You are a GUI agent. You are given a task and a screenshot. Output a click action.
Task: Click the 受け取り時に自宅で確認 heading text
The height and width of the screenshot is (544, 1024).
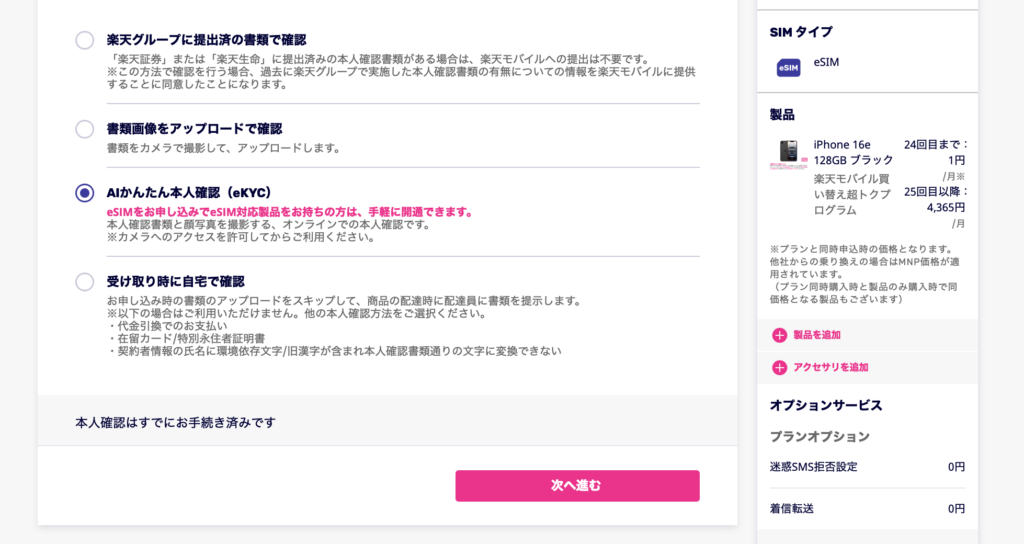coord(175,281)
